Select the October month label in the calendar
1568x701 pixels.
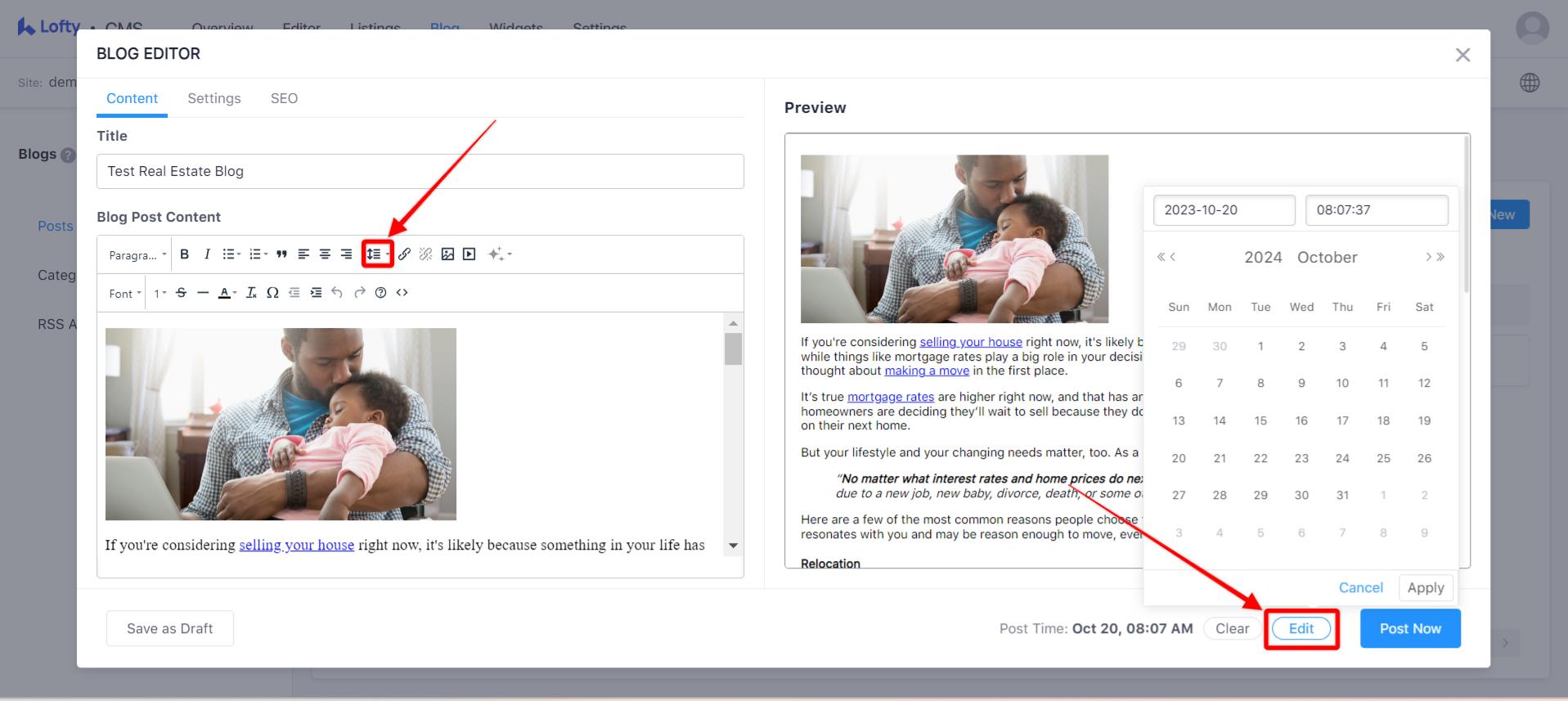1327,258
